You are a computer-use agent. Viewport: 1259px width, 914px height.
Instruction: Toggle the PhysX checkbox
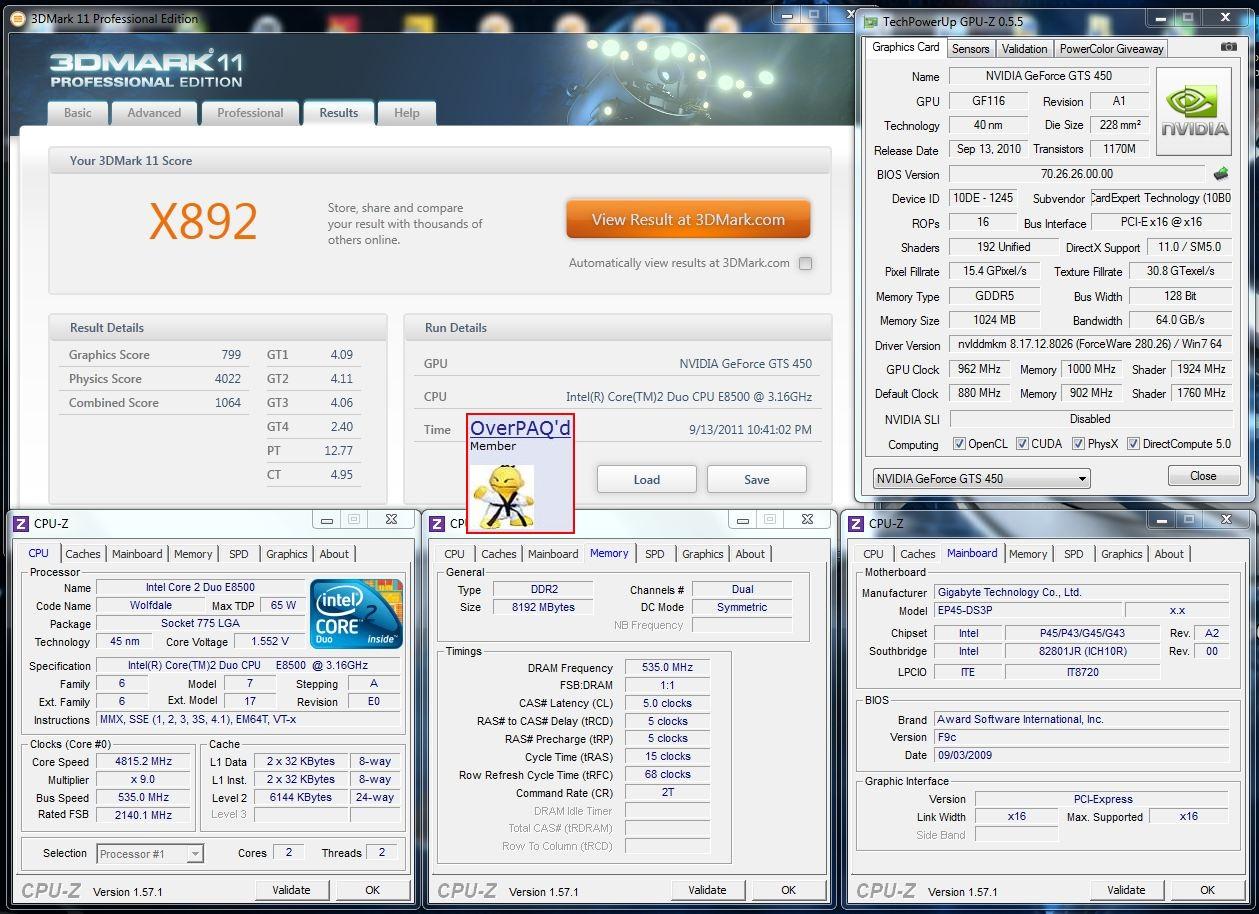[x=1078, y=443]
